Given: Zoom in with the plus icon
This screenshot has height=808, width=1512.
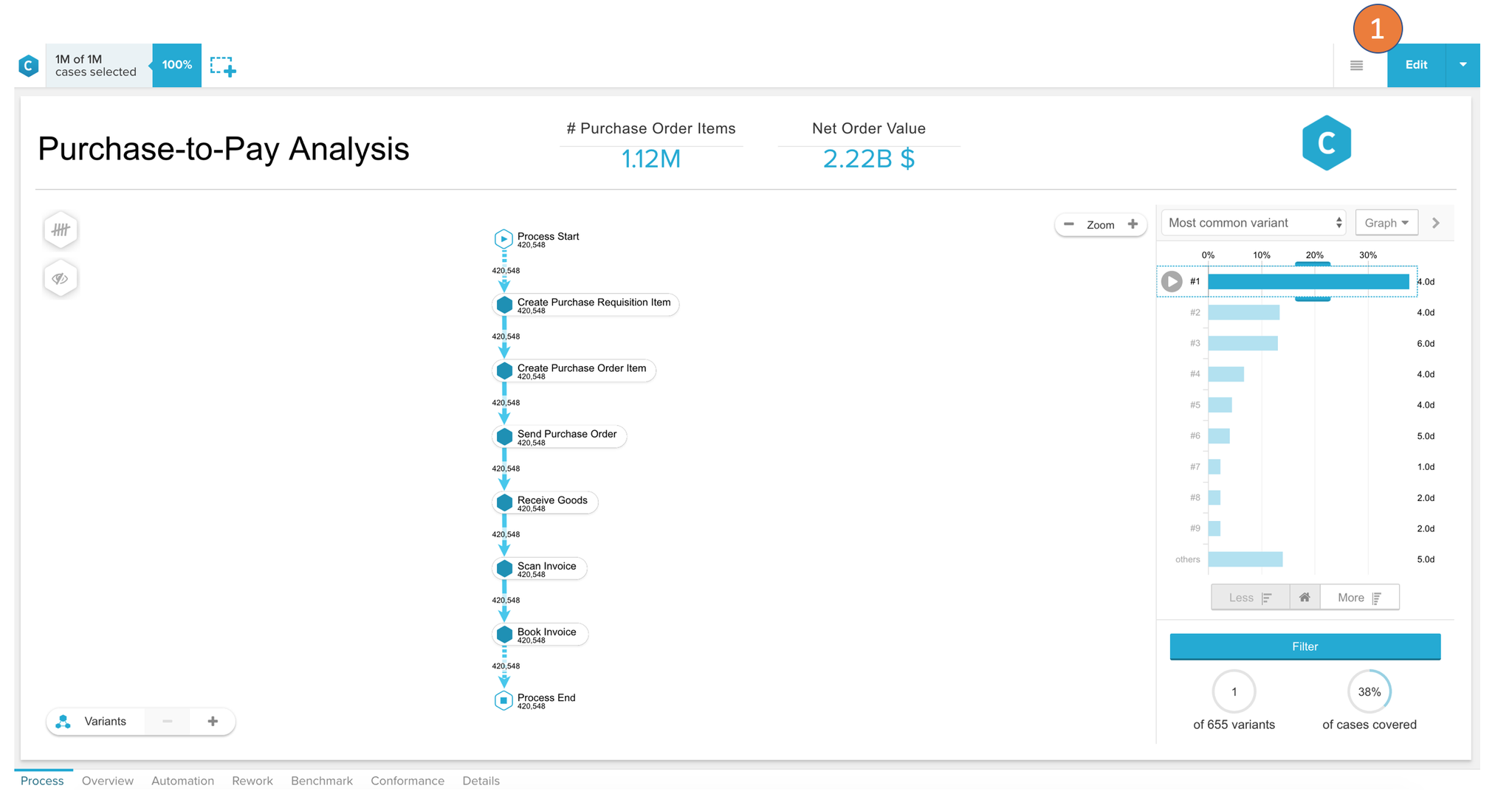Looking at the screenshot, I should pos(1133,224).
